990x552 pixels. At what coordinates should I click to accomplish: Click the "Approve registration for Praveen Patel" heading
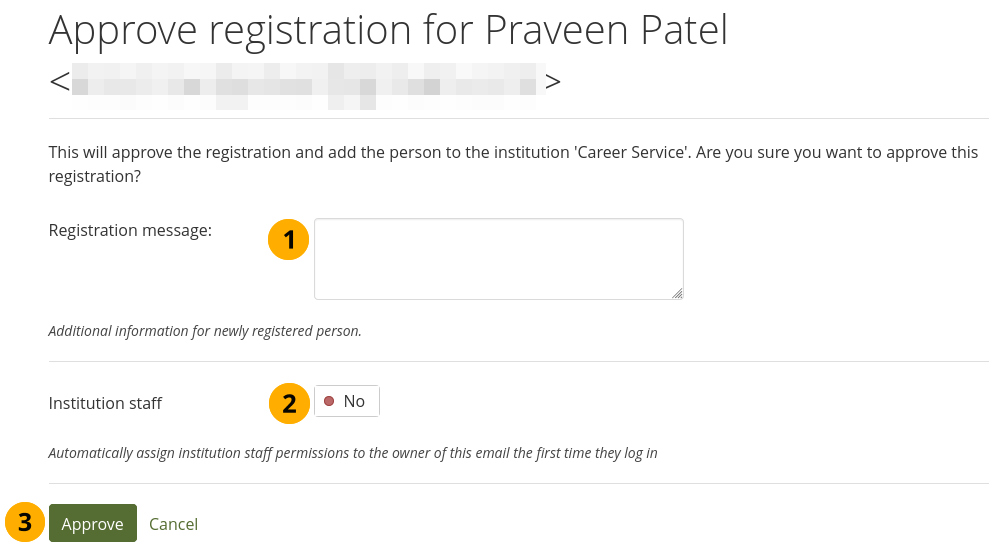coord(388,31)
